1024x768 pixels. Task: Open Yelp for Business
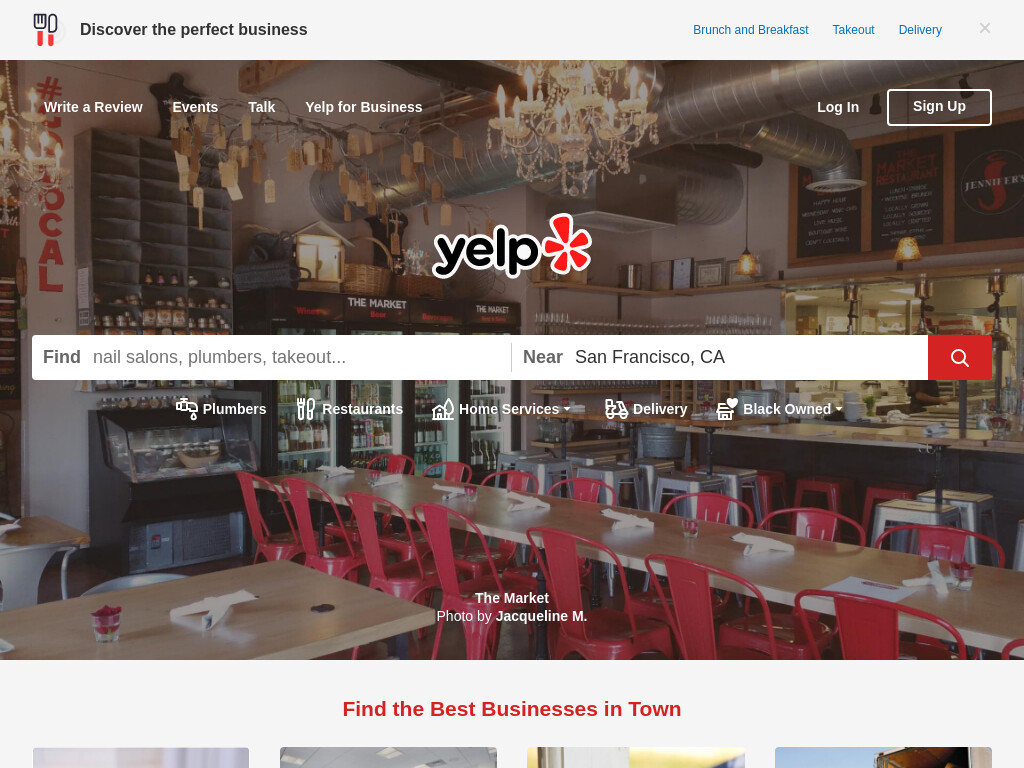tap(364, 107)
